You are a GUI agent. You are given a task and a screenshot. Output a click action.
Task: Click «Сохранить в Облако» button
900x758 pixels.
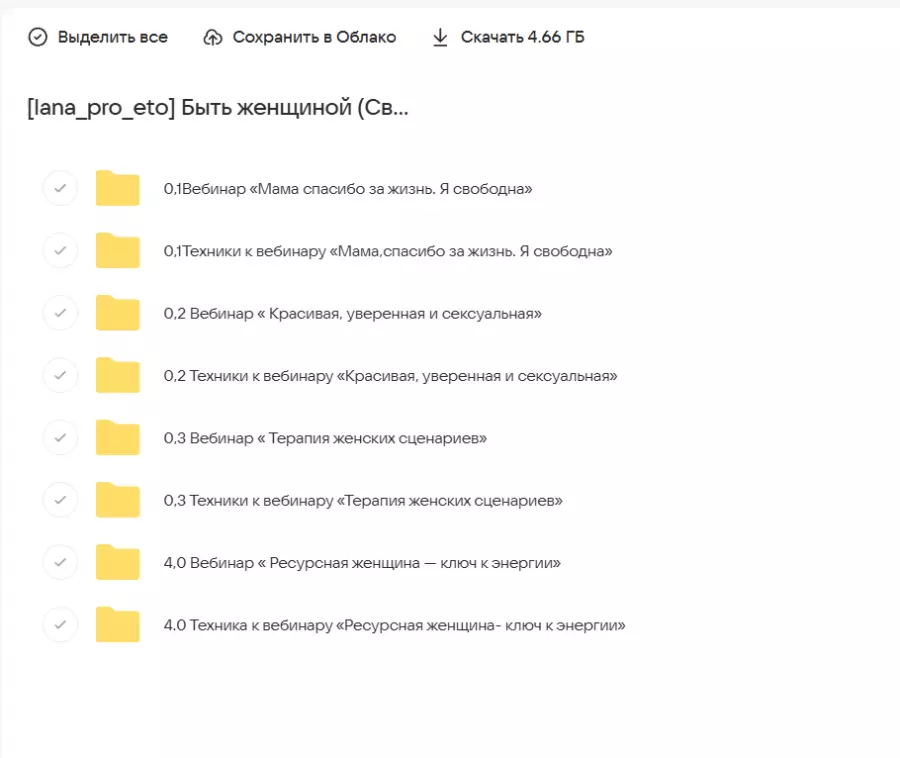[314, 37]
